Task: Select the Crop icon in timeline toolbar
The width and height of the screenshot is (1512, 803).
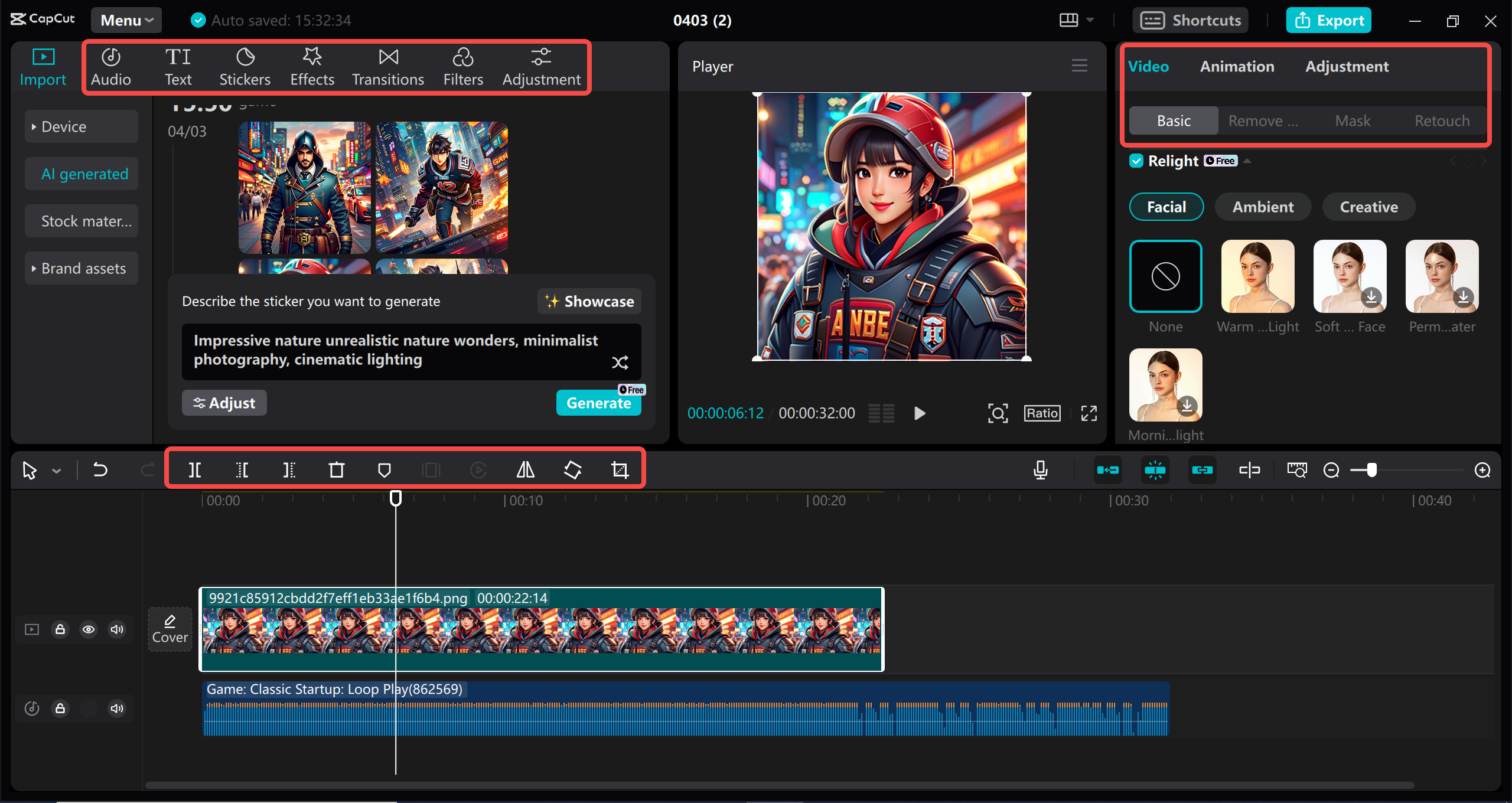Action: click(620, 470)
